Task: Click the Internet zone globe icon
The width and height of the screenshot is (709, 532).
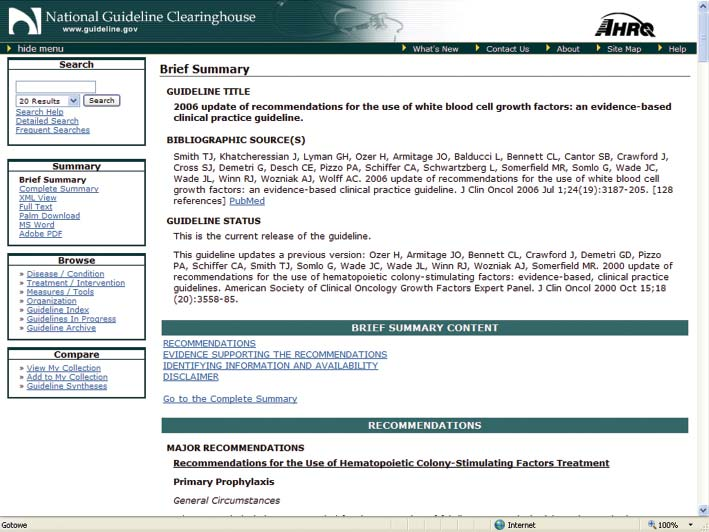Action: coord(499,525)
